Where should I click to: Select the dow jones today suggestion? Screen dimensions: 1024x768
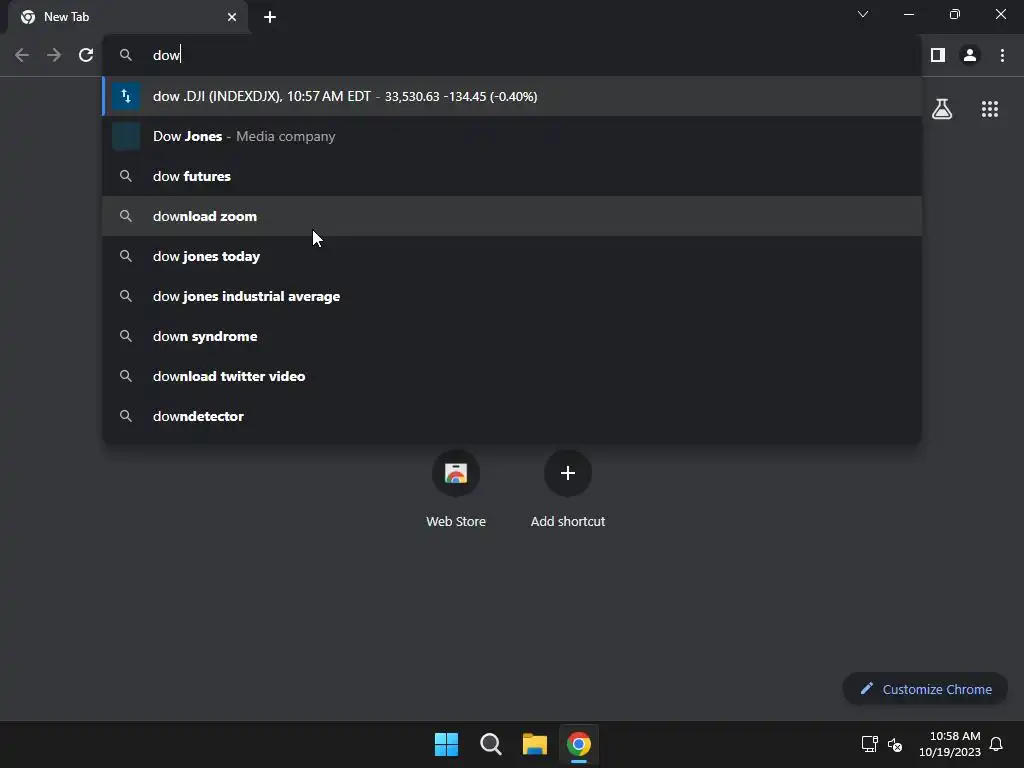click(x=512, y=256)
